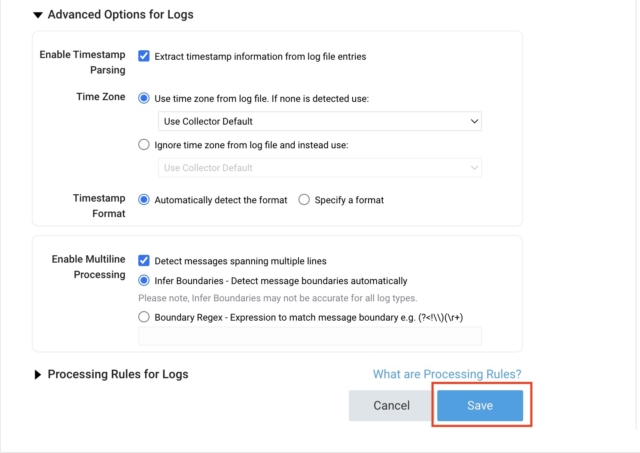Expand Processing Rules for Logs triangle
The height and width of the screenshot is (453, 640).
coord(38,375)
